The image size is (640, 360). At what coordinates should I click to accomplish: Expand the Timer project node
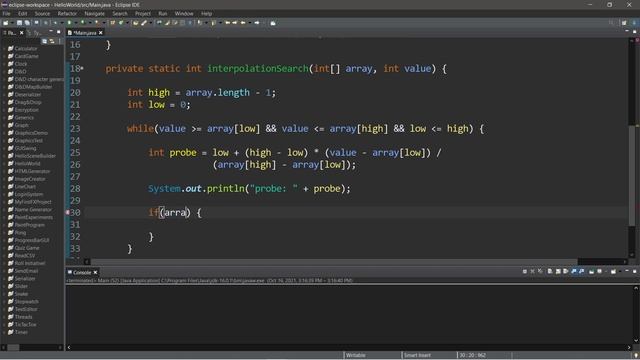[4, 332]
